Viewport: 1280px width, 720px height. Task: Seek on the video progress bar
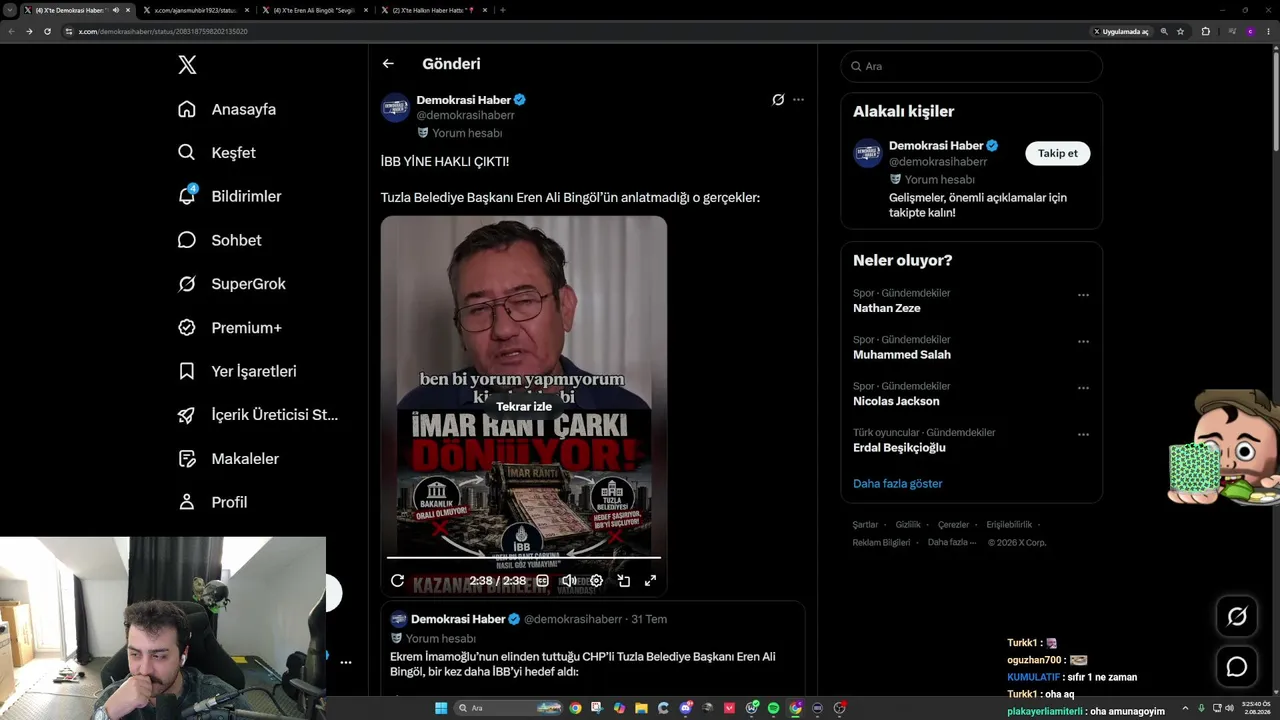pos(524,558)
